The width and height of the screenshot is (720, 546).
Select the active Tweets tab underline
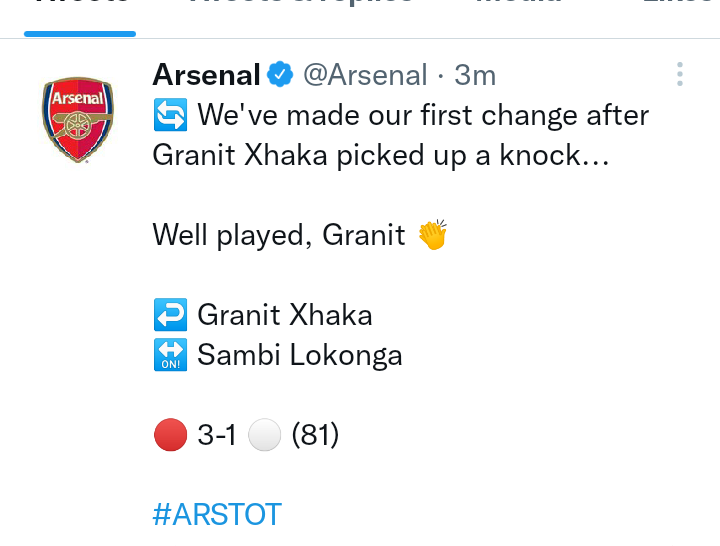tap(80, 34)
